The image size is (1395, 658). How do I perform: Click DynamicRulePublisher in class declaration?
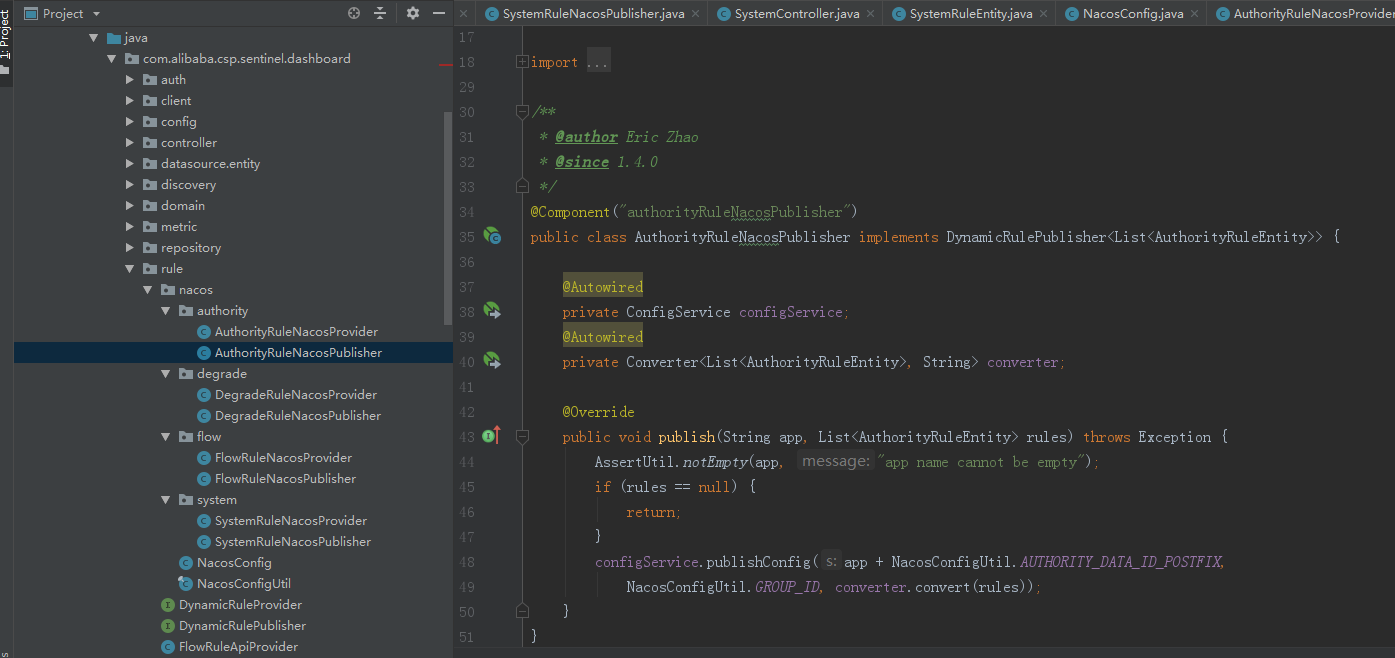pos(1026,237)
